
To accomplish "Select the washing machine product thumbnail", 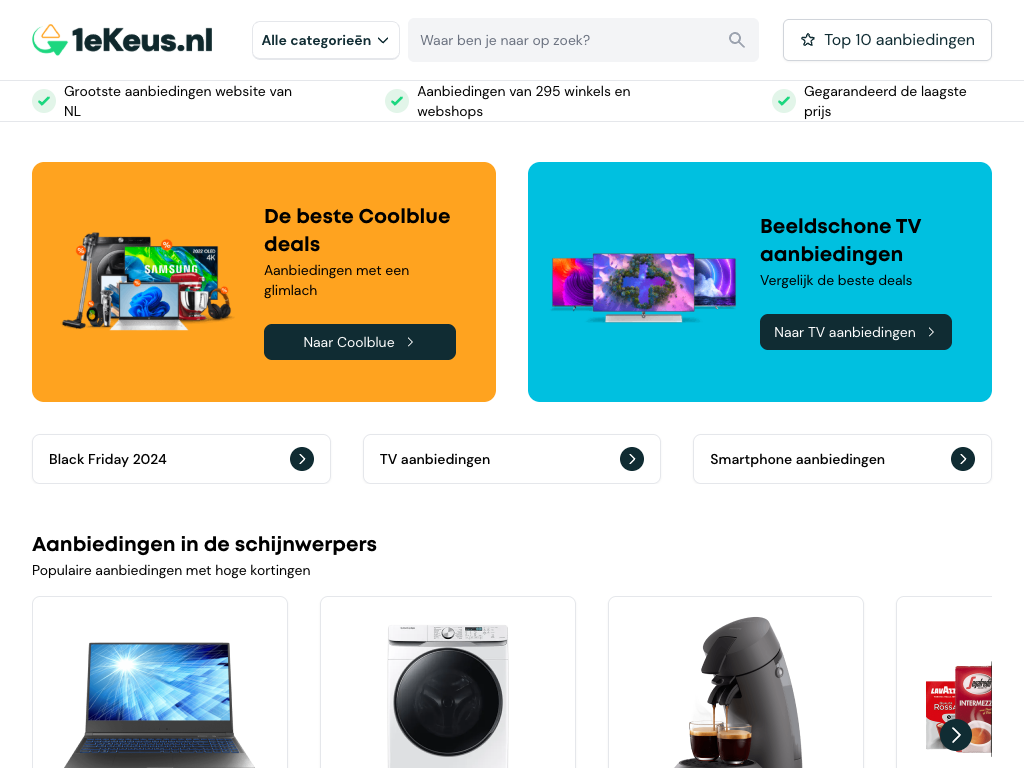I will point(448,696).
